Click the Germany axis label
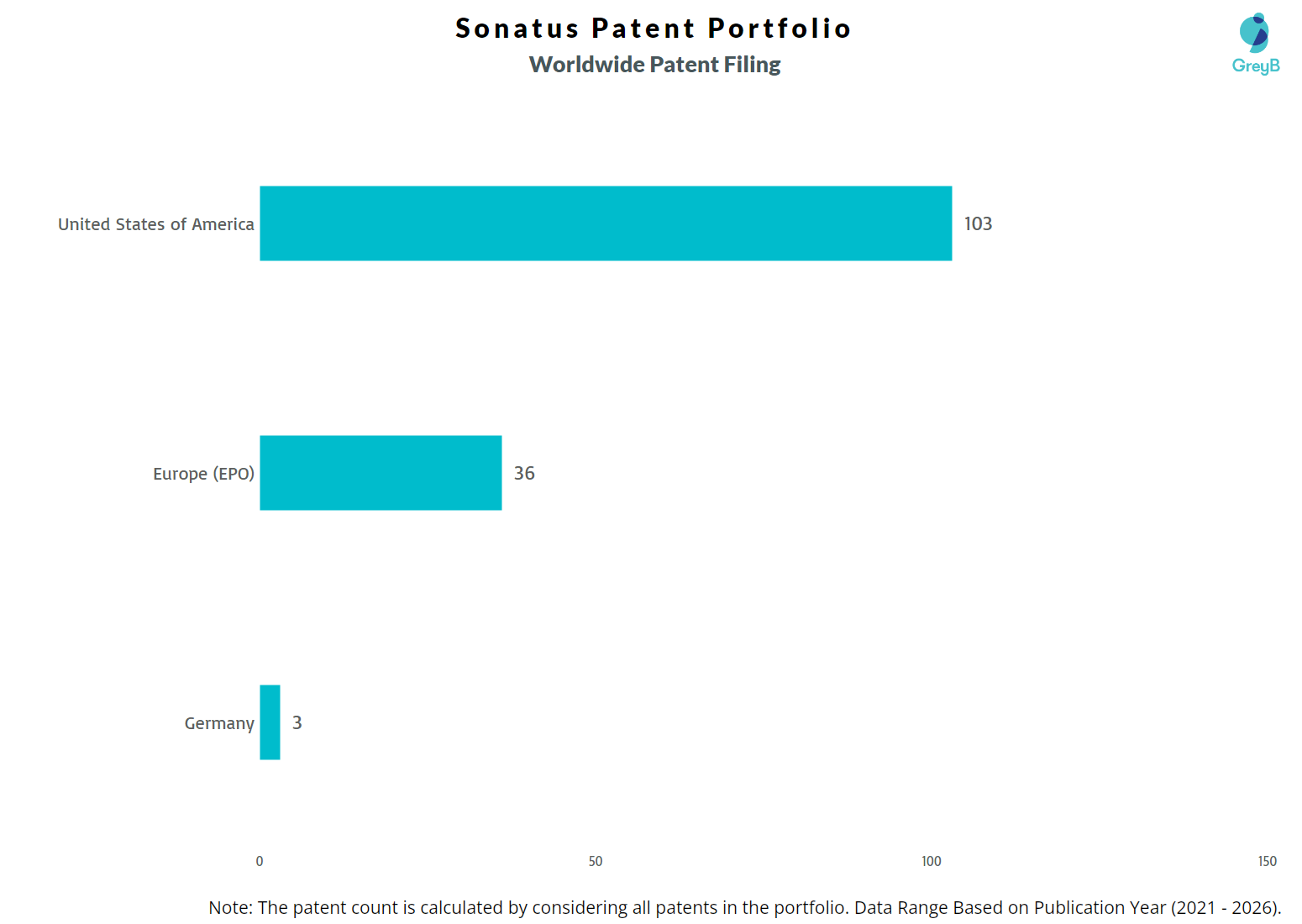The width and height of the screenshot is (1302, 924). tap(219, 723)
